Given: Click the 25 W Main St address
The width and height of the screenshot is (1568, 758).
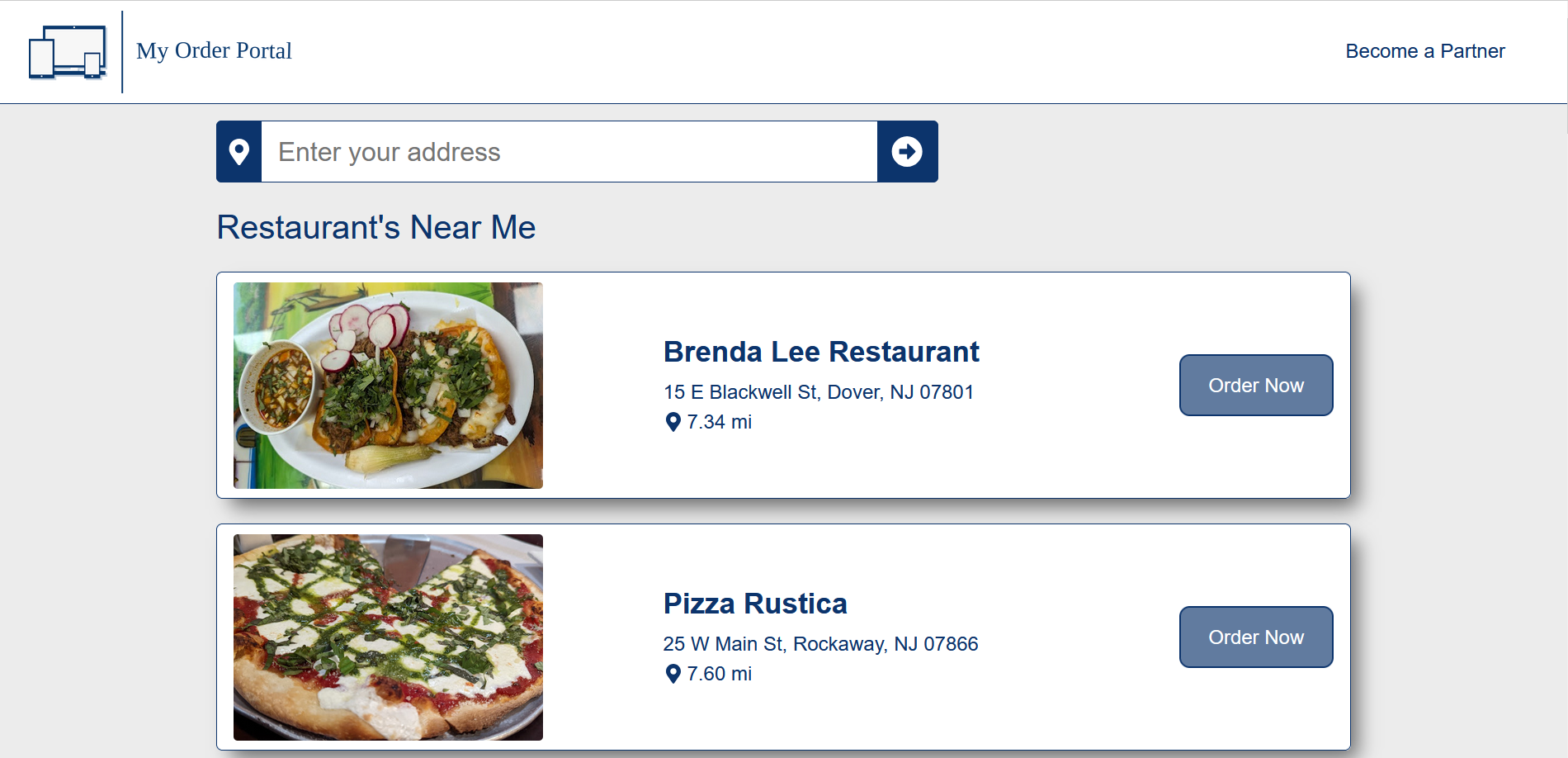Looking at the screenshot, I should coord(820,644).
